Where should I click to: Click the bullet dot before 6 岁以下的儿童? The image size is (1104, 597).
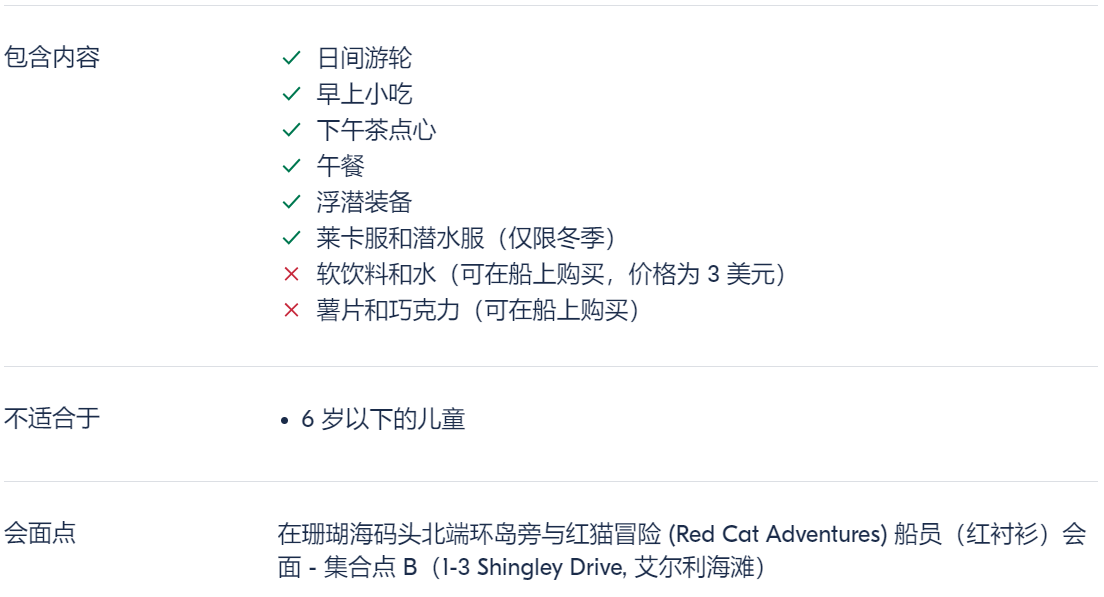[284, 421]
